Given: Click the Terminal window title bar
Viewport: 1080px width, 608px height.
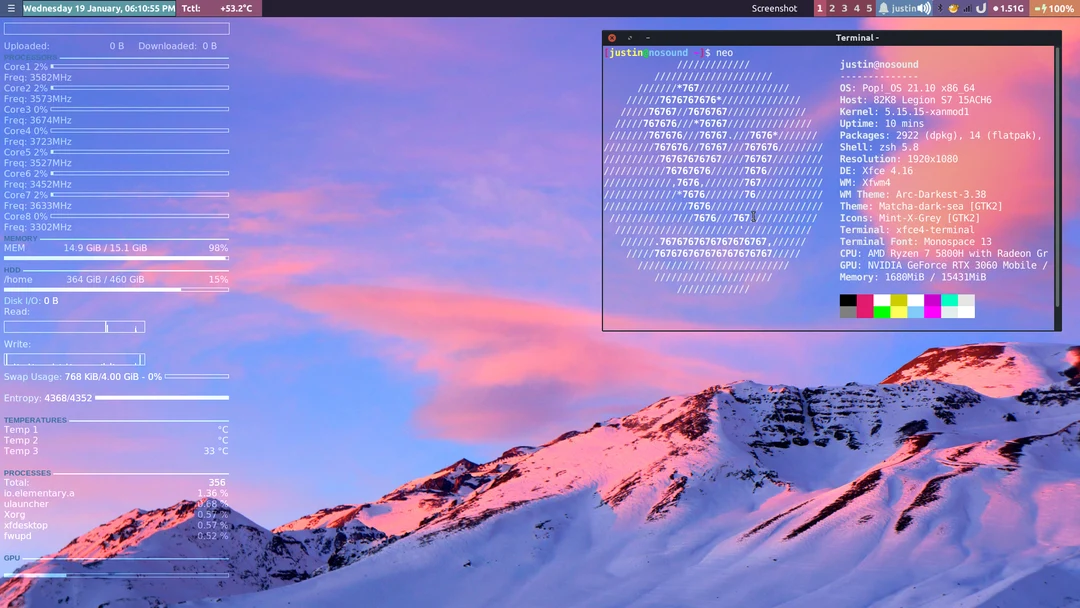Looking at the screenshot, I should (x=858, y=37).
